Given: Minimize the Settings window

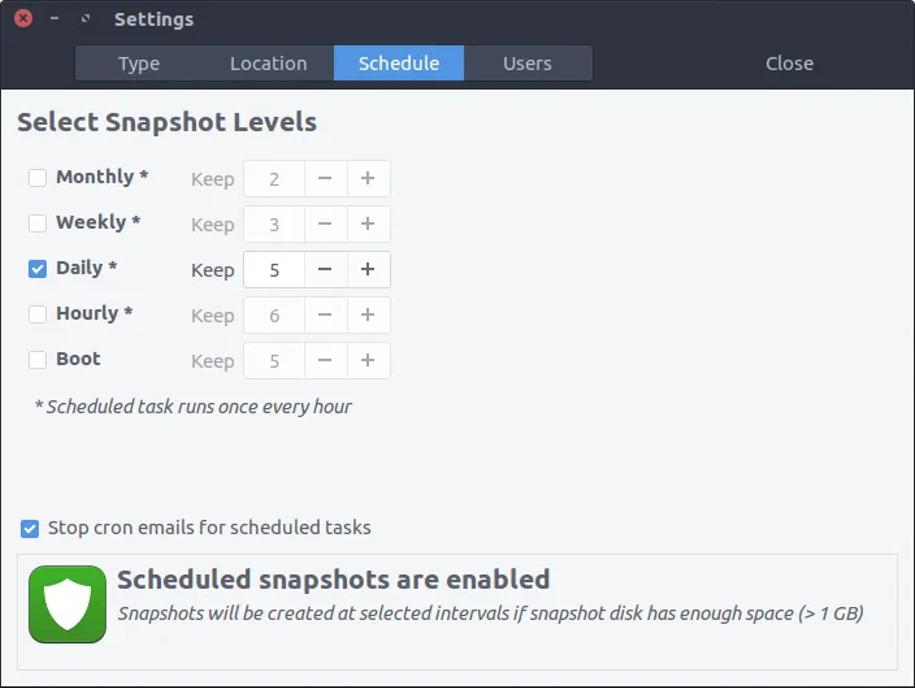Looking at the screenshot, I should tap(54, 18).
